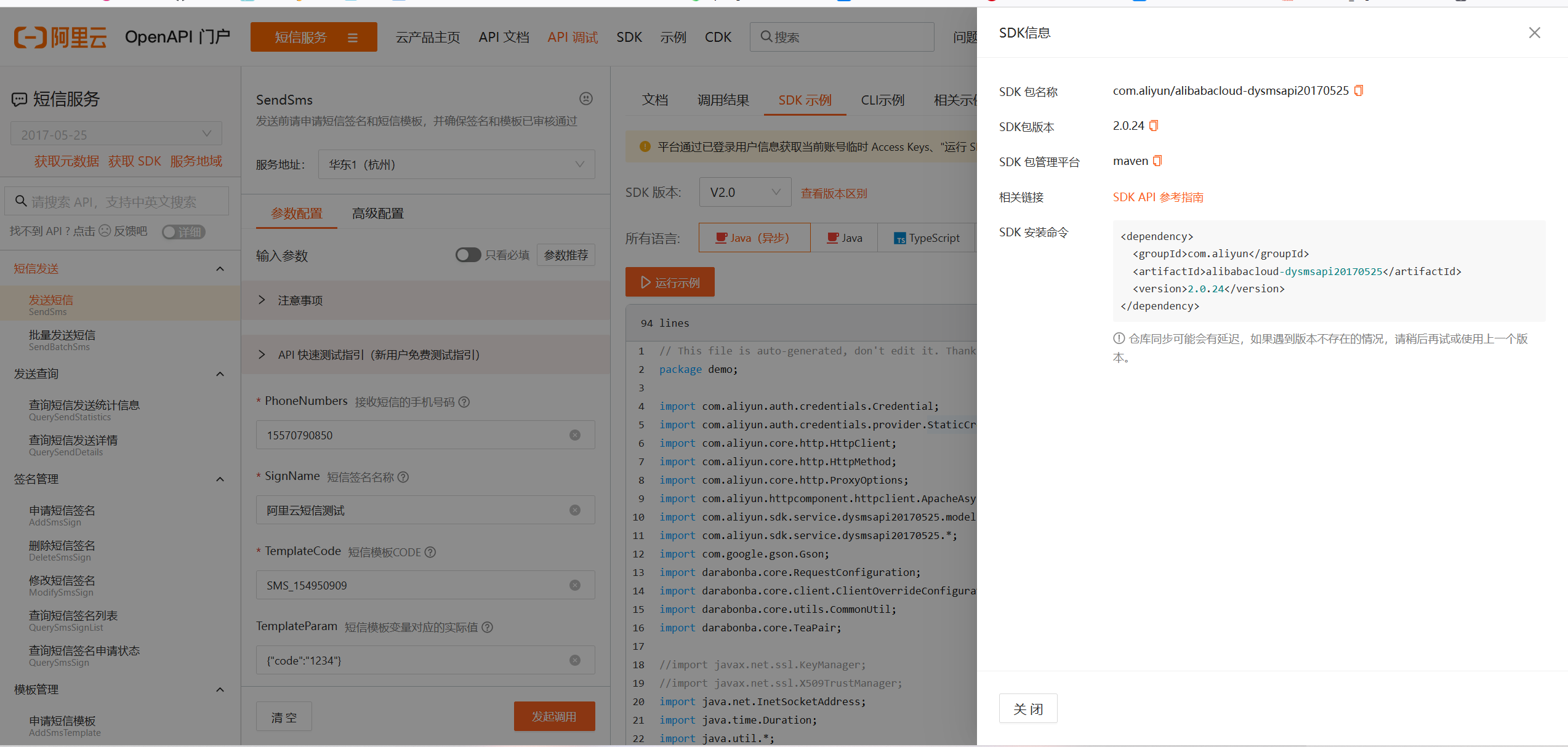
Task: Expand API 快速测试指引 section
Action: pyautogui.click(x=425, y=354)
